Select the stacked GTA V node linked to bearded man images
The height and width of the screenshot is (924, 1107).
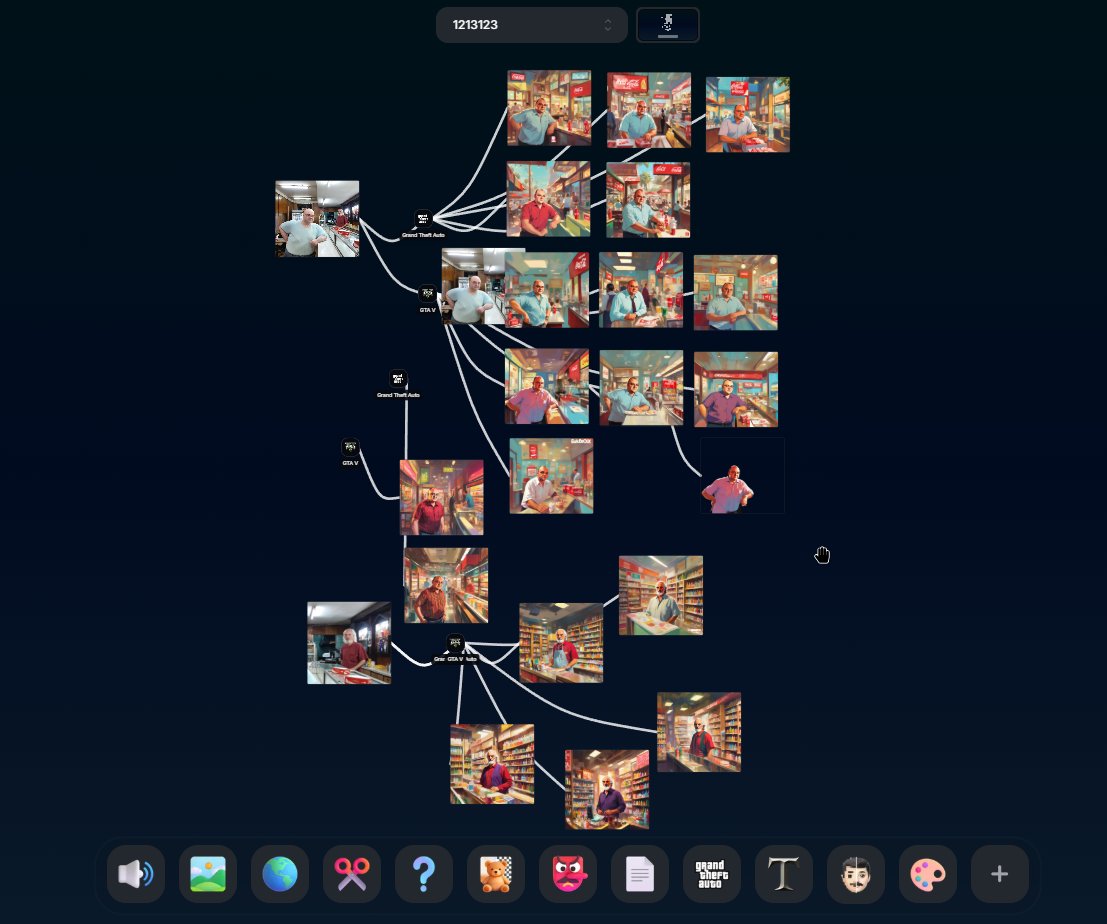point(455,643)
